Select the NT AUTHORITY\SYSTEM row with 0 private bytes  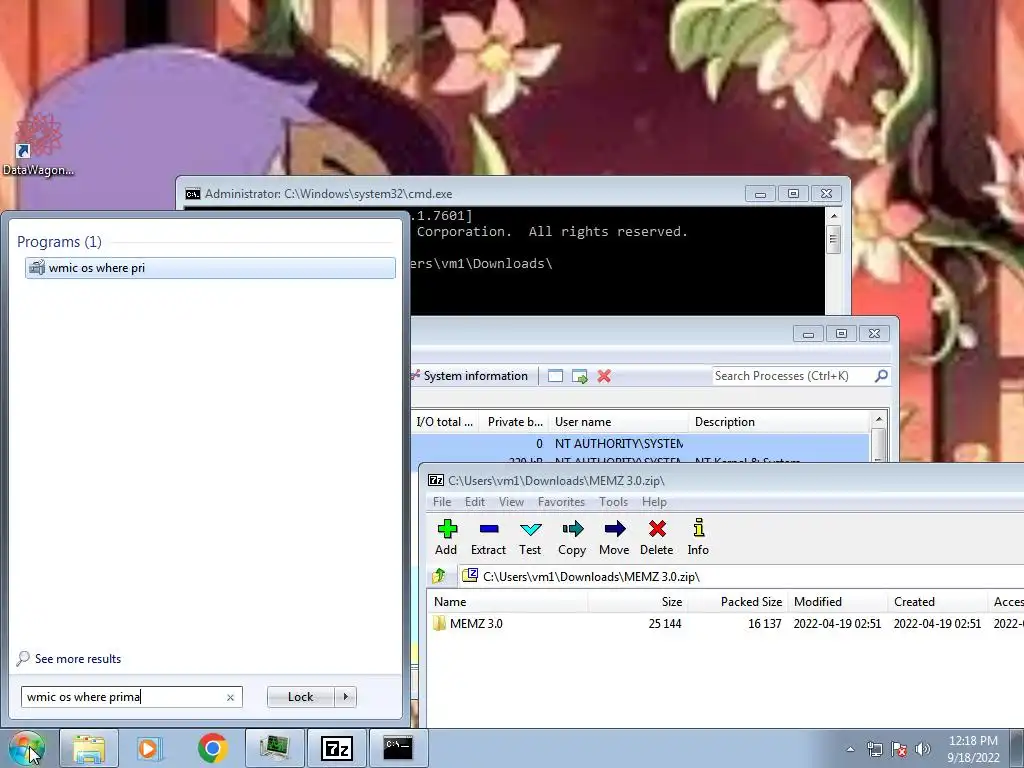coord(640,443)
